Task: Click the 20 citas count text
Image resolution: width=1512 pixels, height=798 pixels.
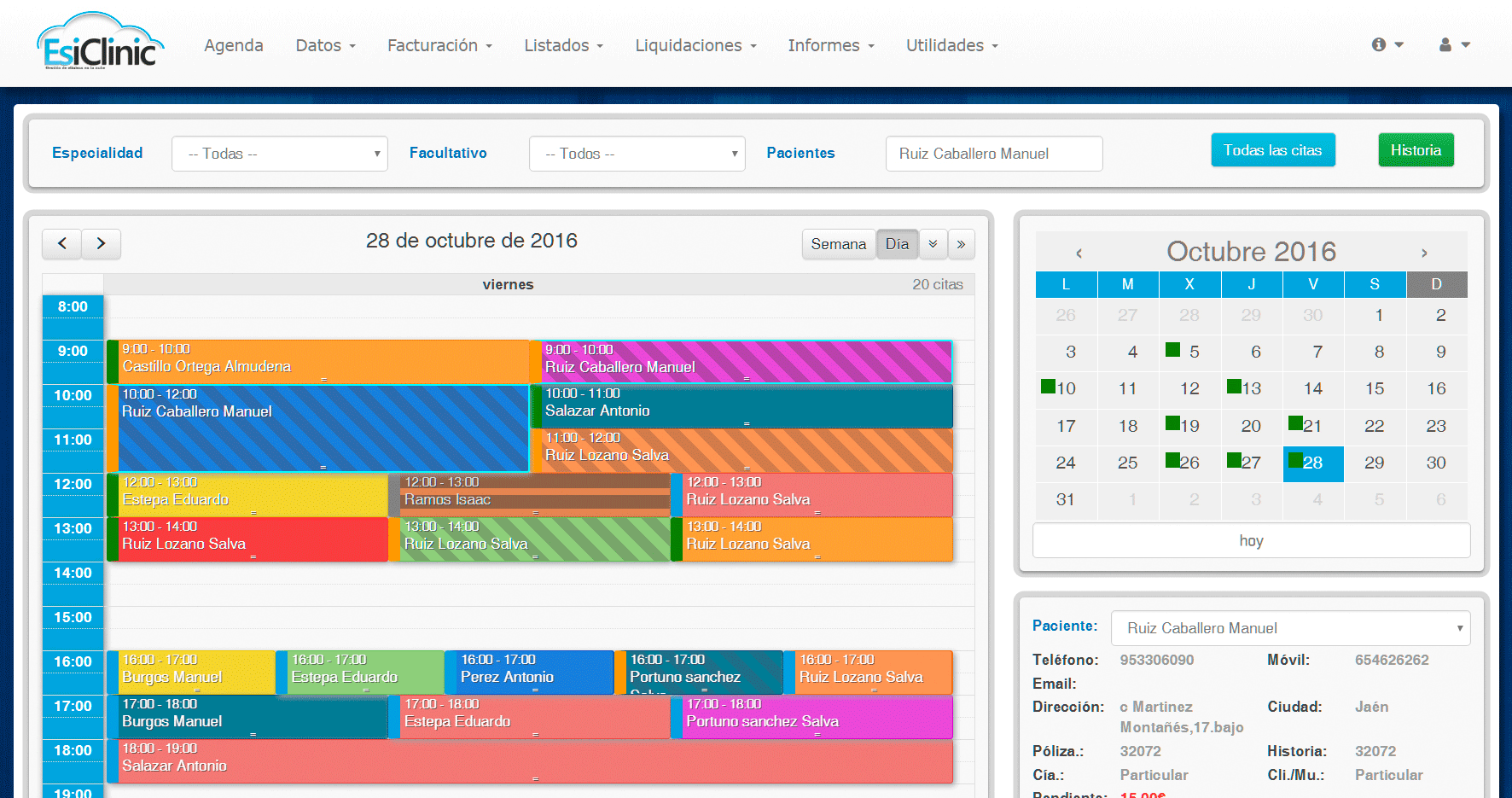Action: [x=938, y=285]
